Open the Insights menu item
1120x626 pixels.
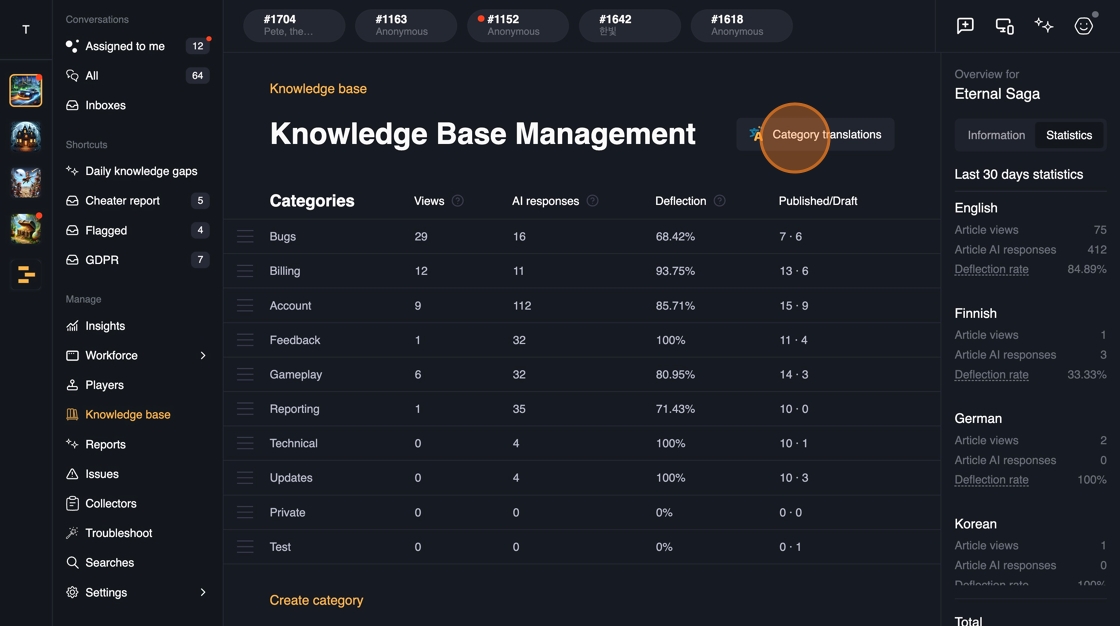(105, 326)
